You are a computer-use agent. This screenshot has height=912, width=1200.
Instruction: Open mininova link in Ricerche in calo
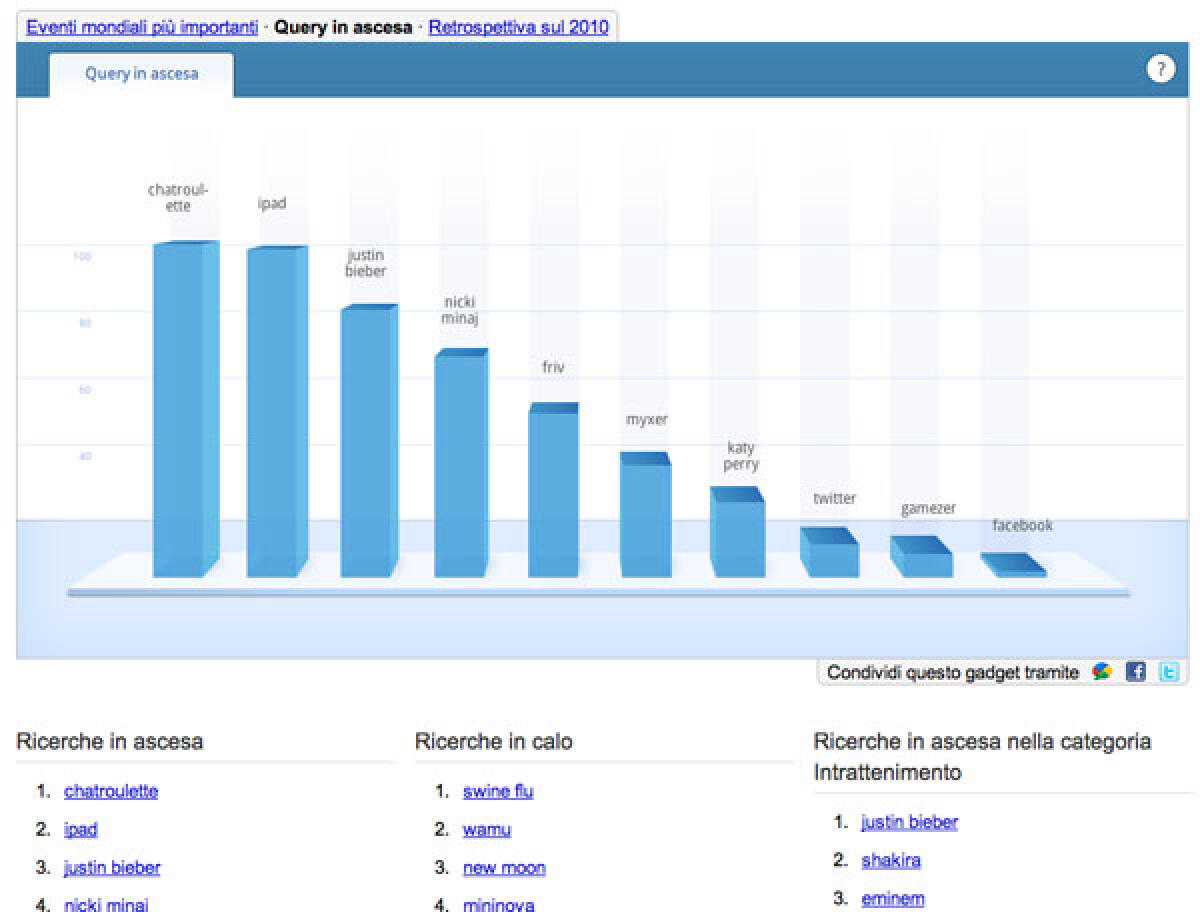coord(498,904)
